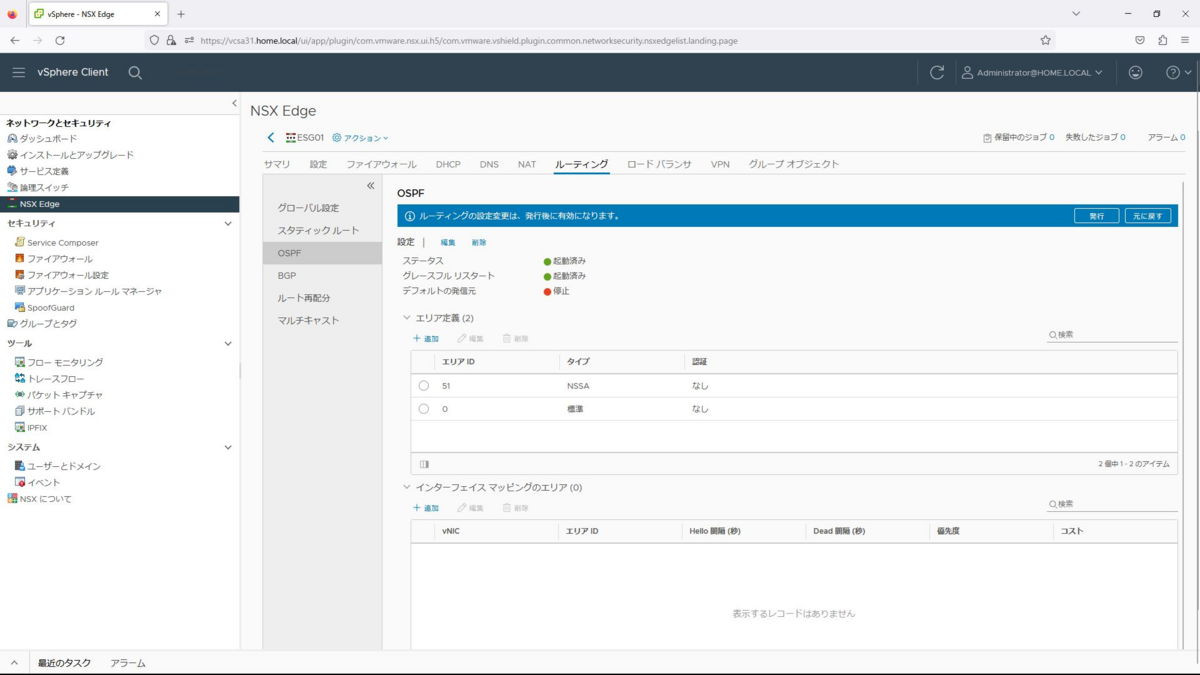Refresh the vSphere Client view
1200x675 pixels.
click(937, 73)
